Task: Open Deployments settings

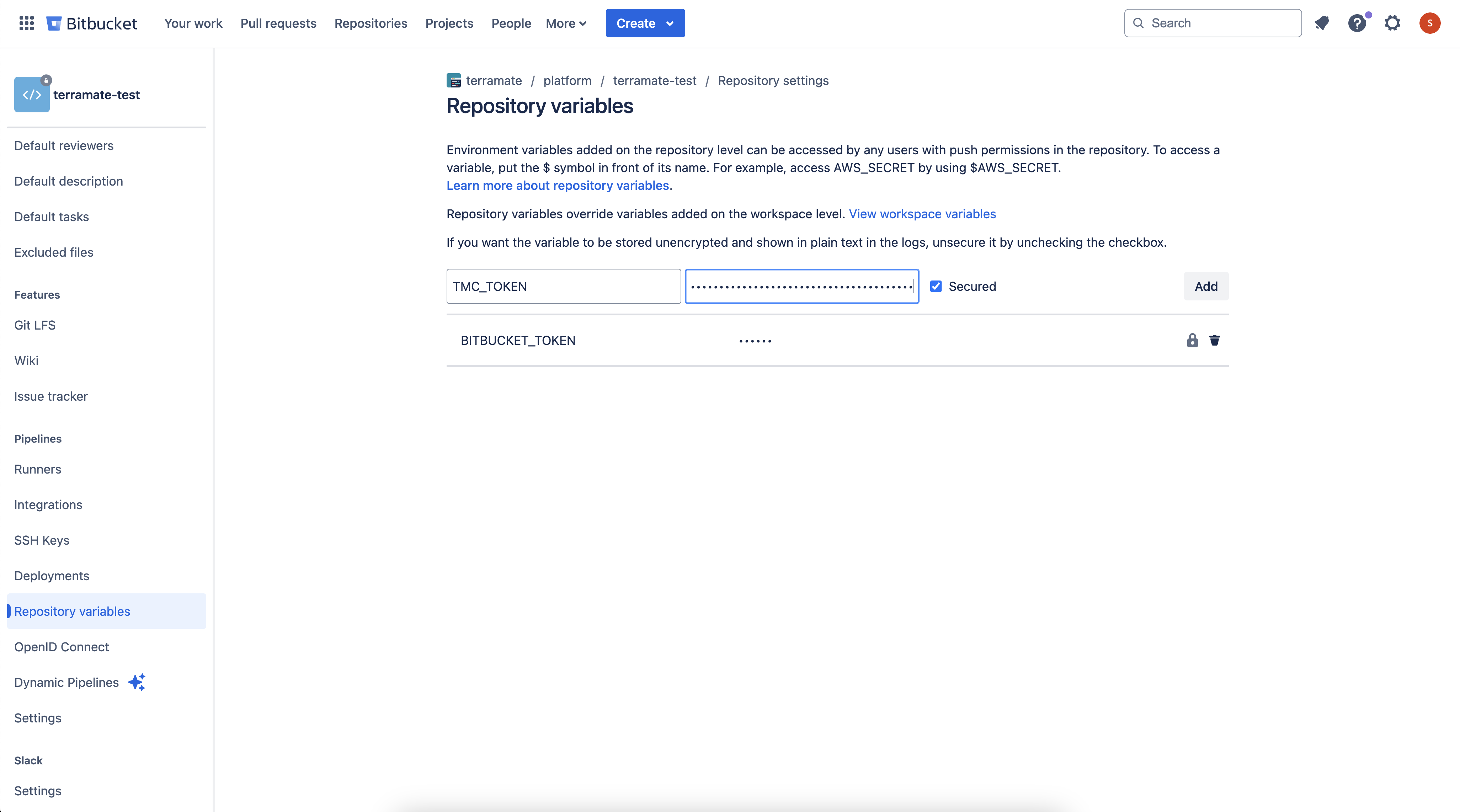Action: [52, 576]
